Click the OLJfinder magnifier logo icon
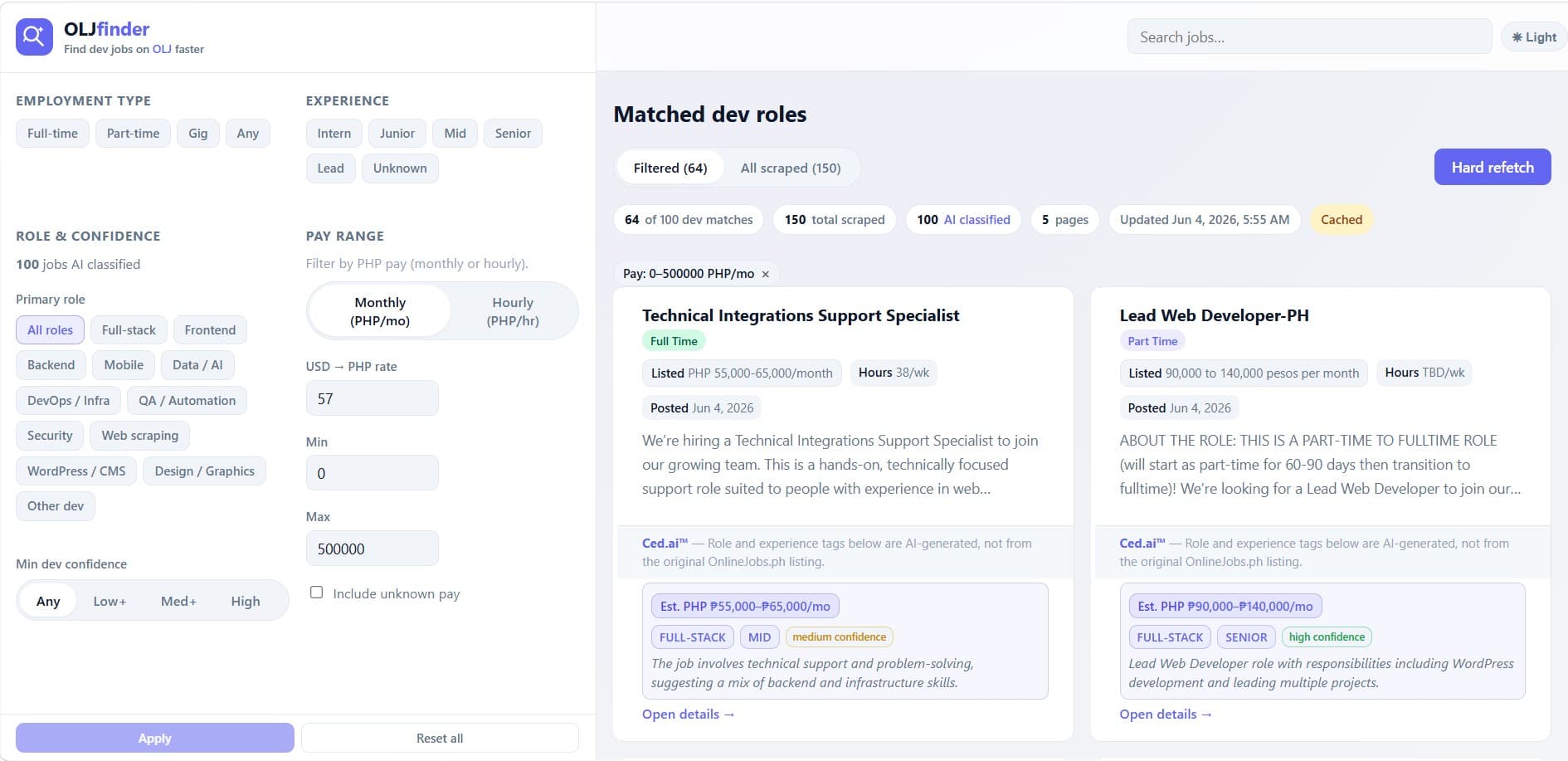 (x=34, y=37)
